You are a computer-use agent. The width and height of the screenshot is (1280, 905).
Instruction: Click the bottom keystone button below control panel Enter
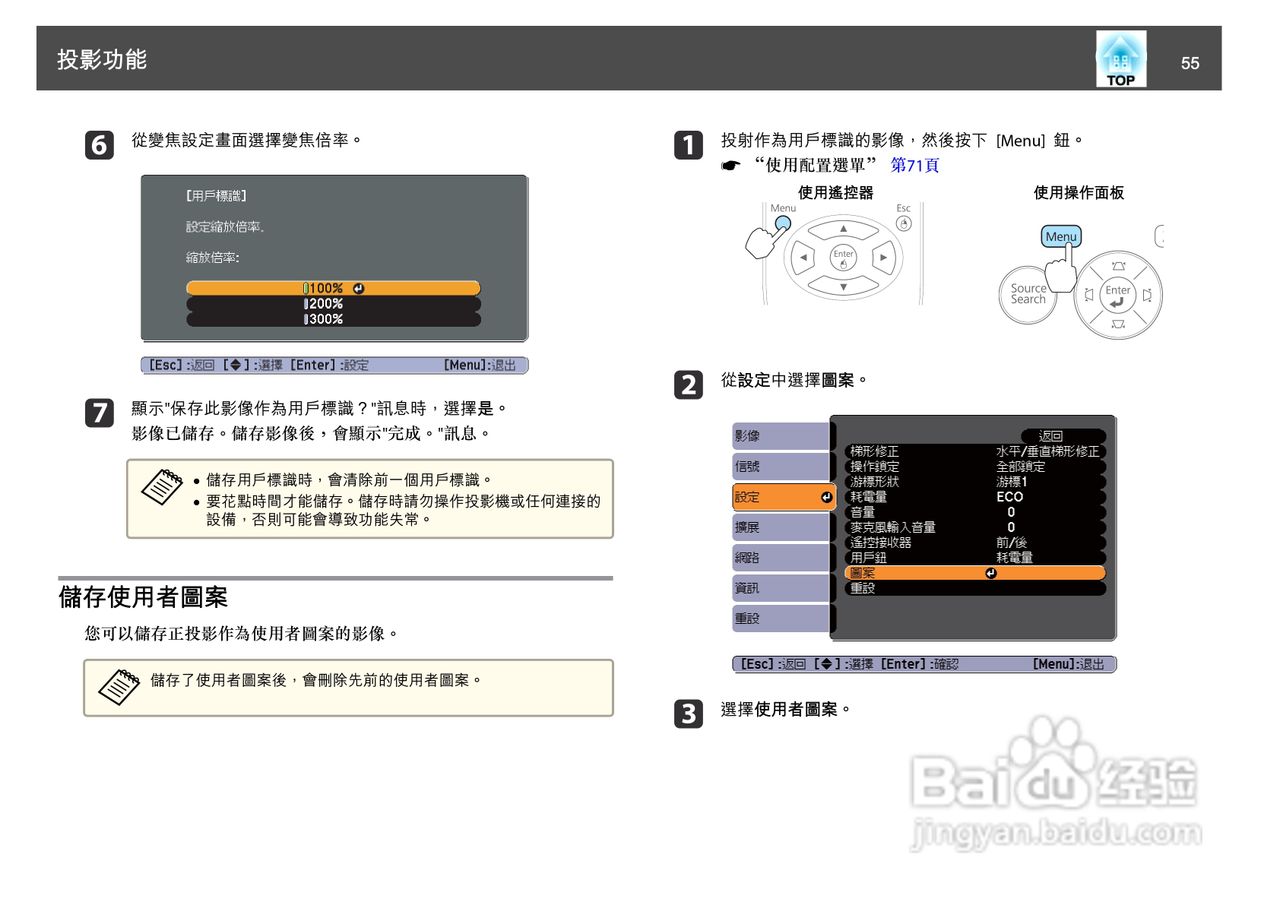tap(1118, 324)
